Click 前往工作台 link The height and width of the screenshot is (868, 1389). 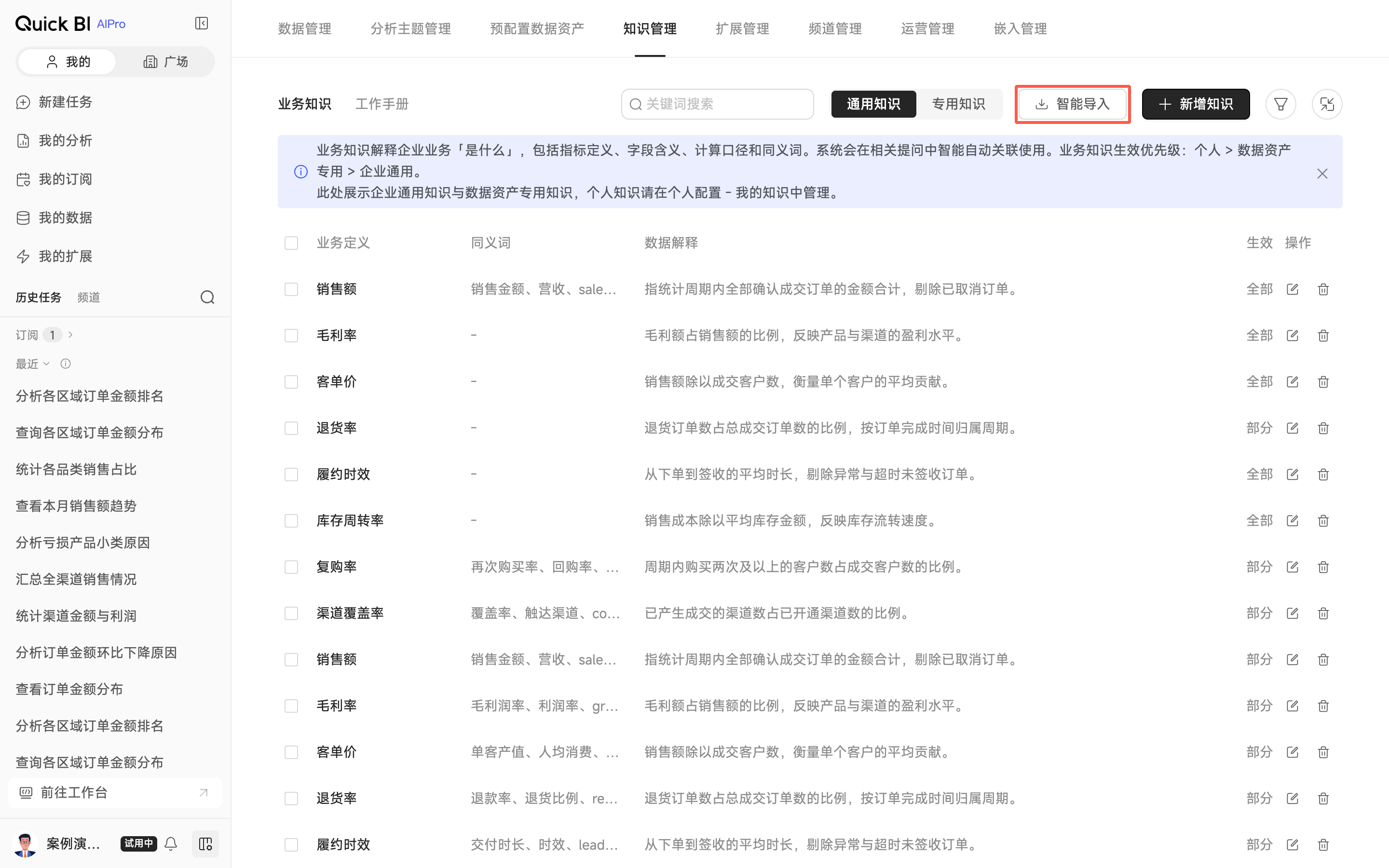[115, 793]
